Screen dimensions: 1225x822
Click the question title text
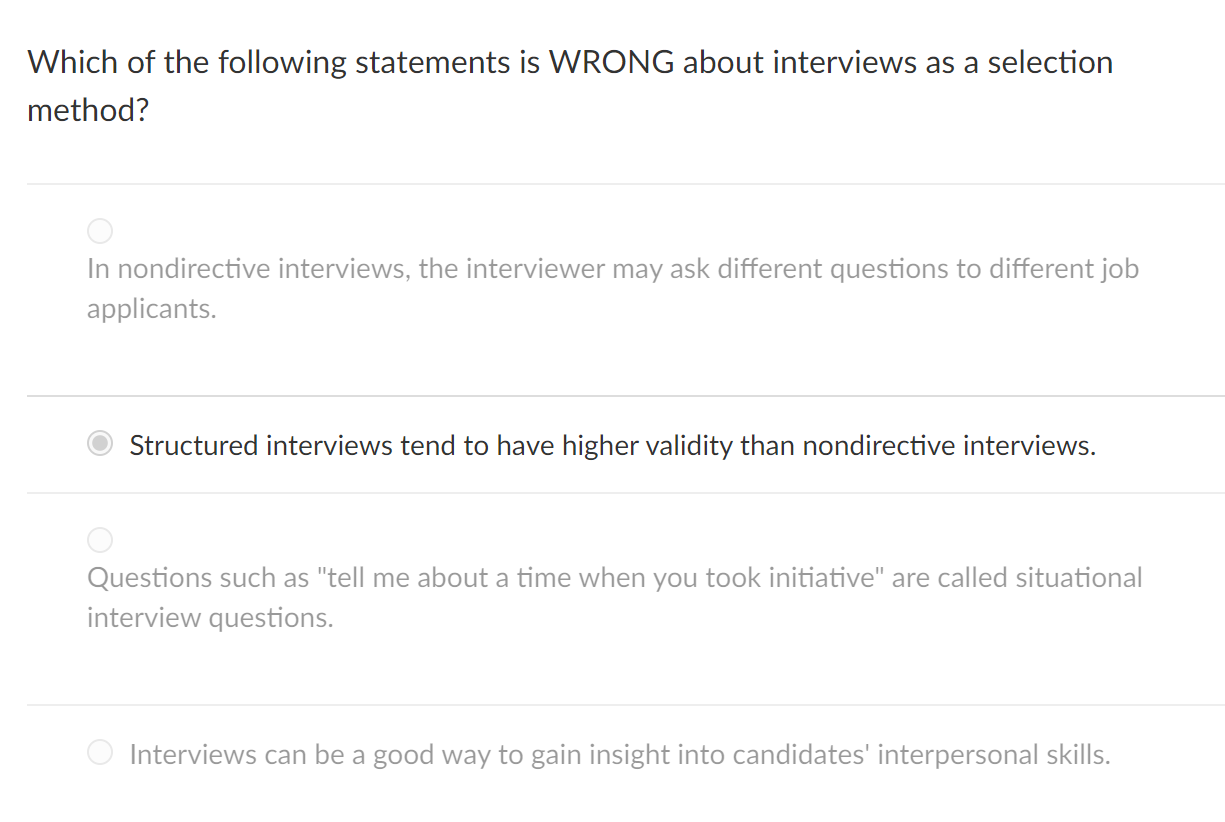[570, 62]
